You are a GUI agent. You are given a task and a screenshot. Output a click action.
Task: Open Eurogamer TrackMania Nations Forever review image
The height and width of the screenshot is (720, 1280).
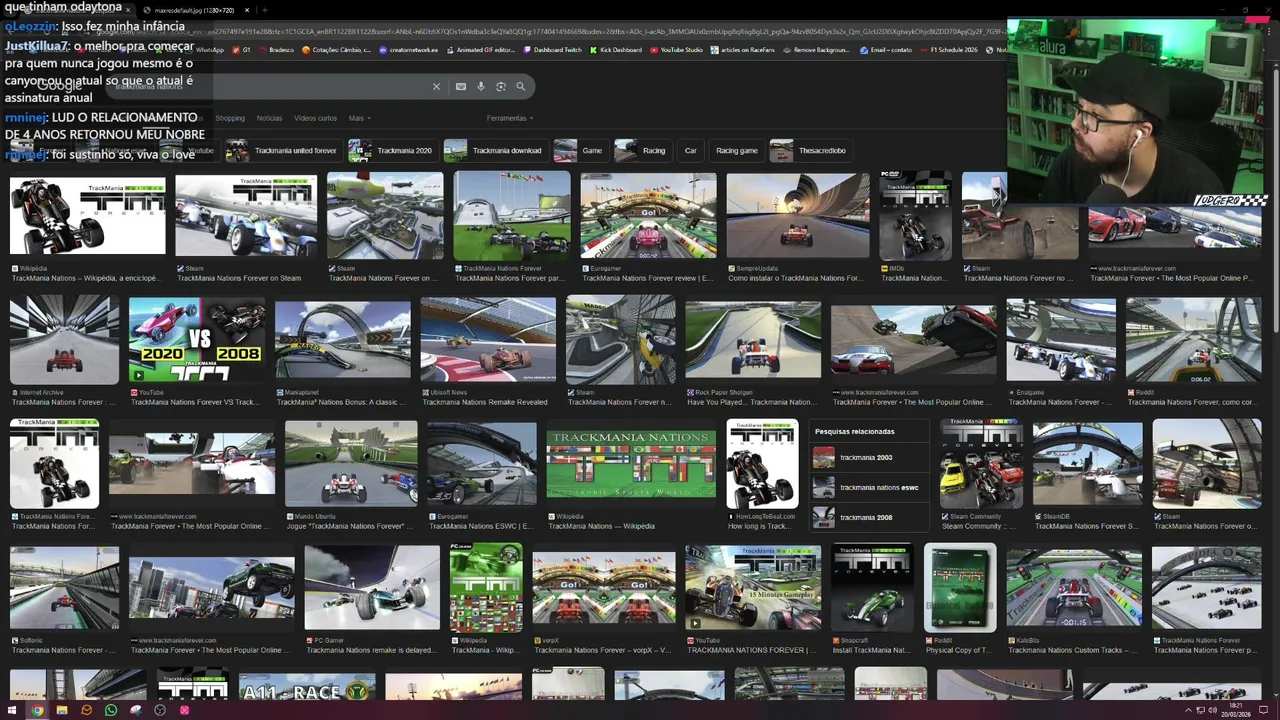coord(648,215)
